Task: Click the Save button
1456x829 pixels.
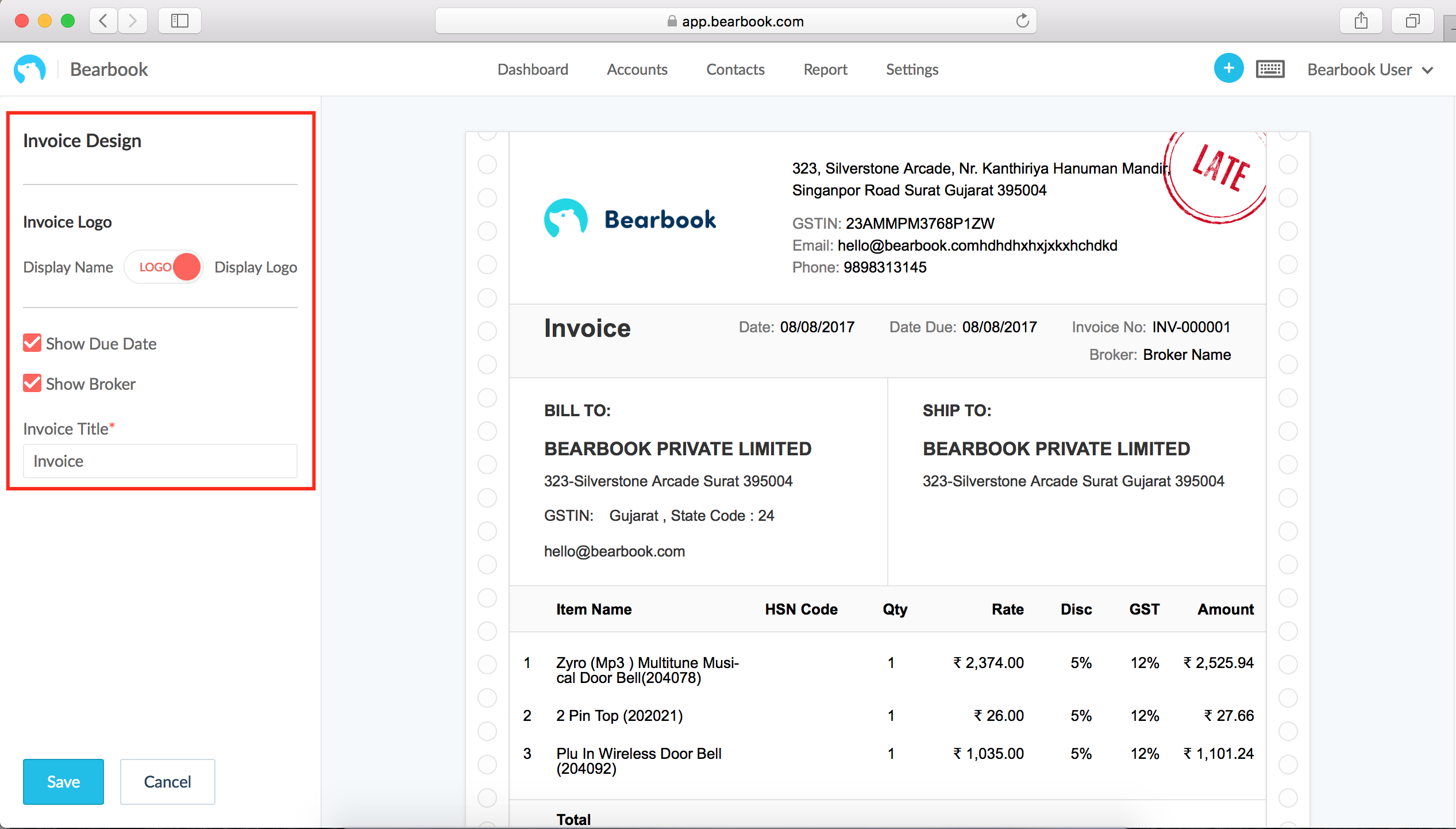Action: (63, 781)
